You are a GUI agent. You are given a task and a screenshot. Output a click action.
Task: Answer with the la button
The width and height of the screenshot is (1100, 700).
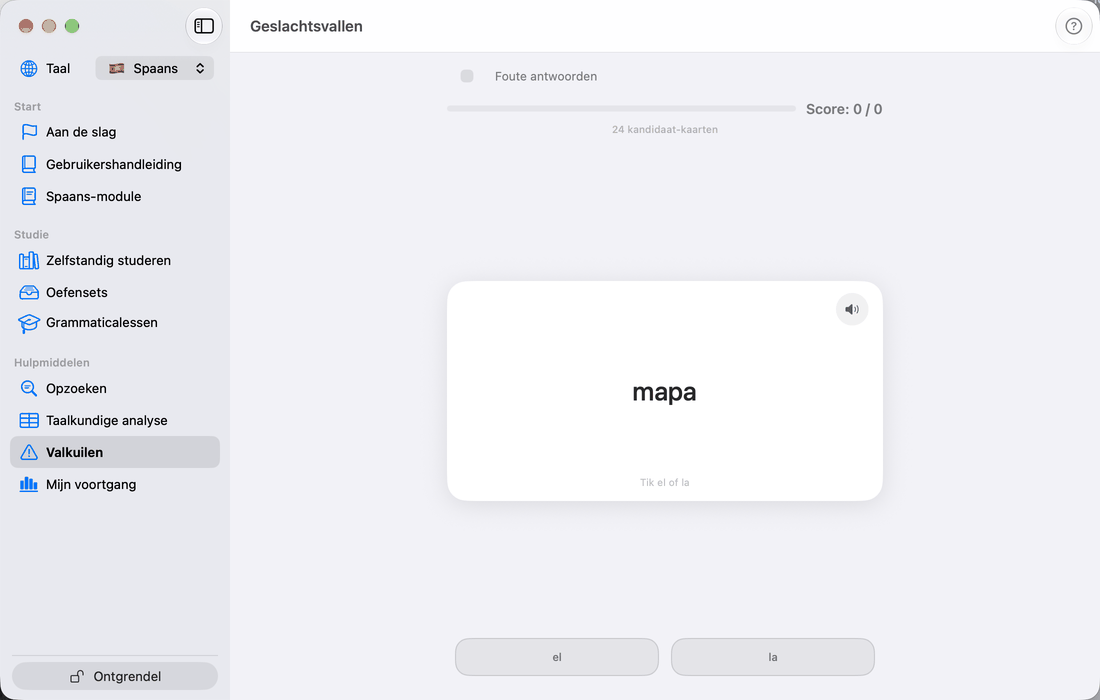[773, 657]
